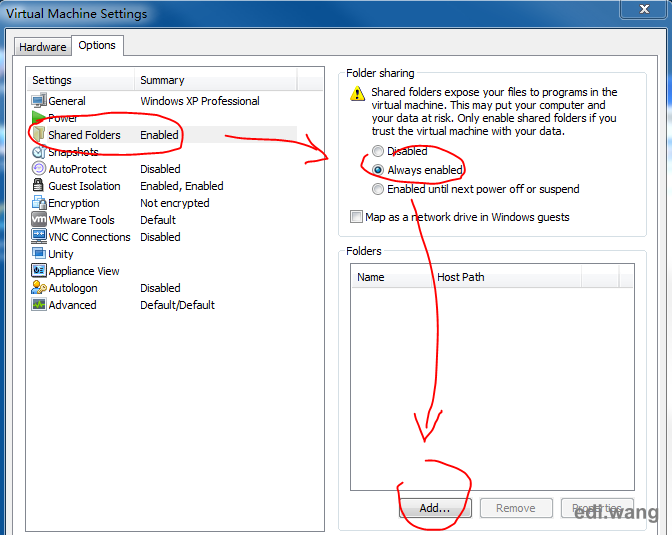
Task: Enable Map as a network drive checkbox
Action: [356, 217]
